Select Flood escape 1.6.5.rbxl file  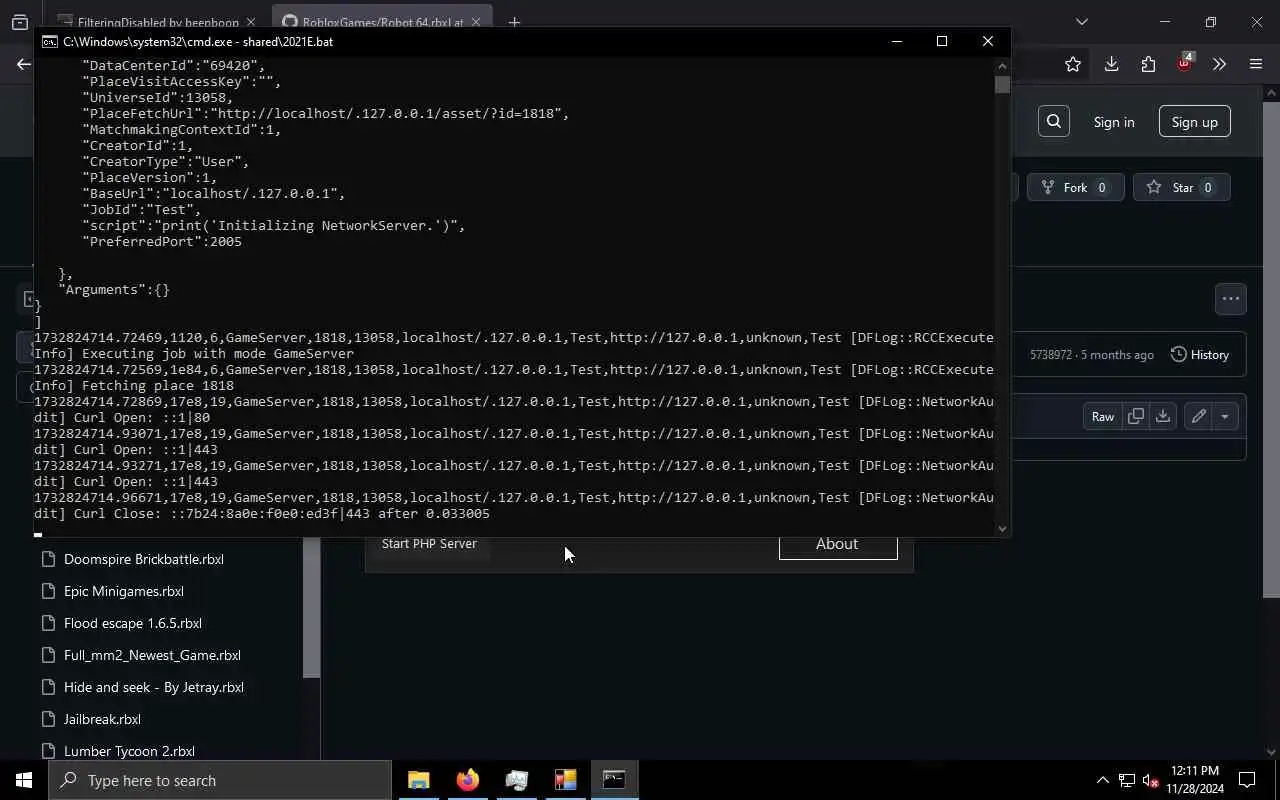133,623
